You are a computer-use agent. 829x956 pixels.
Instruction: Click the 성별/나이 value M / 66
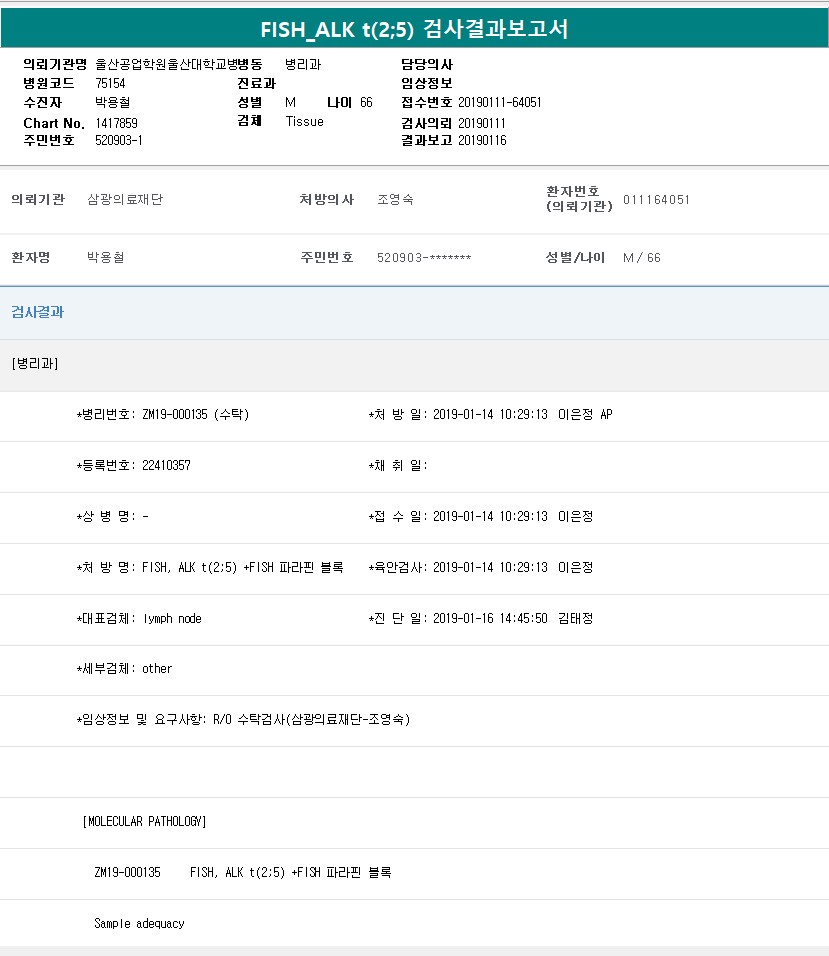641,257
